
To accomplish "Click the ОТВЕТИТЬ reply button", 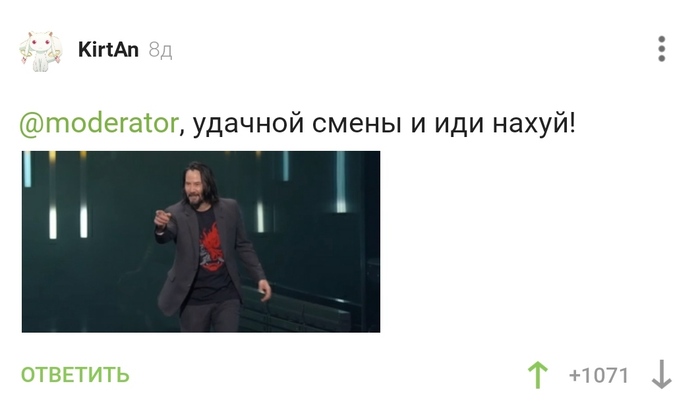I will (75, 375).
